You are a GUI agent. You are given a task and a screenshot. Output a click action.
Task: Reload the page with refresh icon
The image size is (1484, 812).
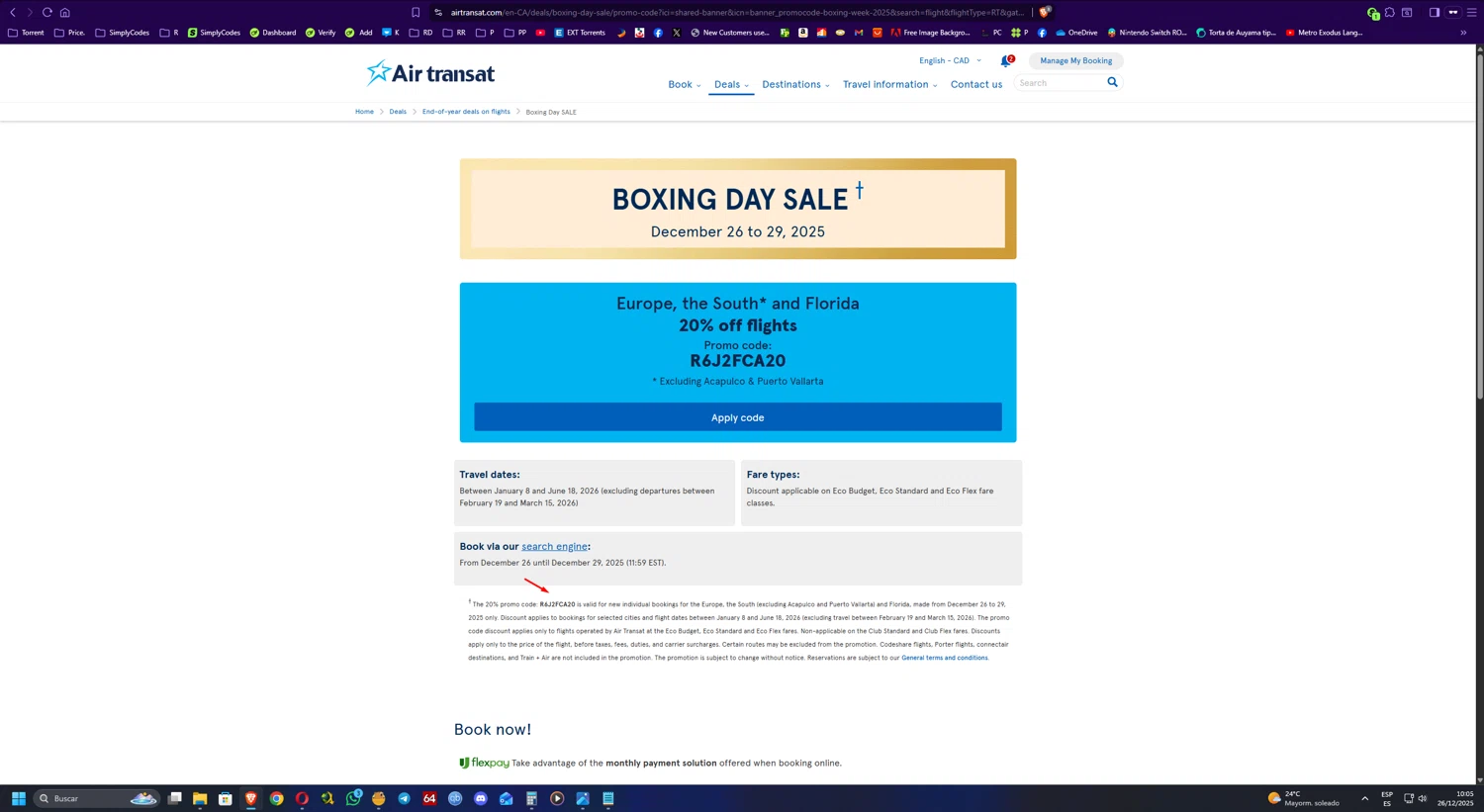[x=46, y=13]
